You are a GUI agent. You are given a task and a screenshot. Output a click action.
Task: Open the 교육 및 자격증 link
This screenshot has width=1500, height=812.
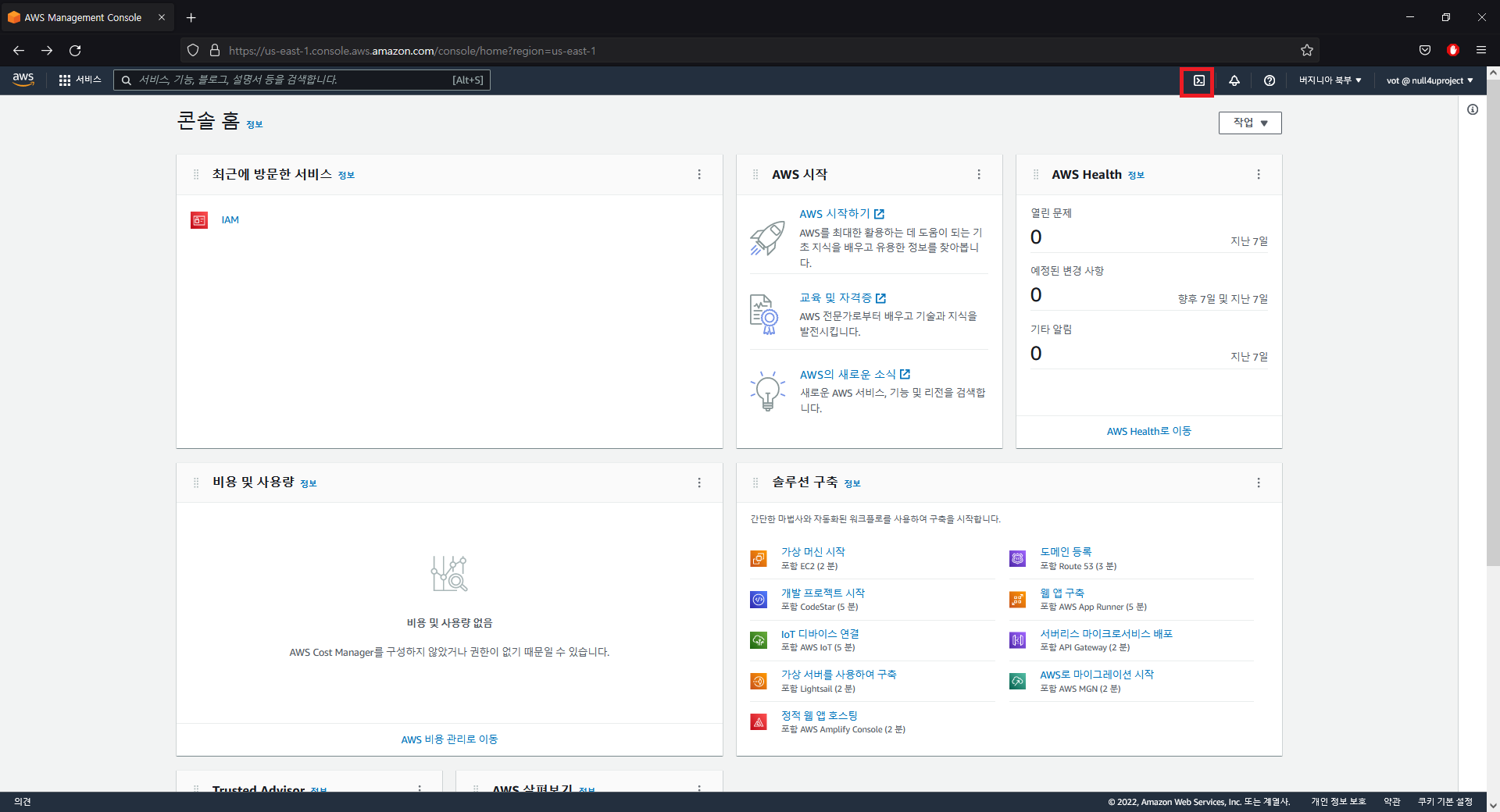pos(842,298)
